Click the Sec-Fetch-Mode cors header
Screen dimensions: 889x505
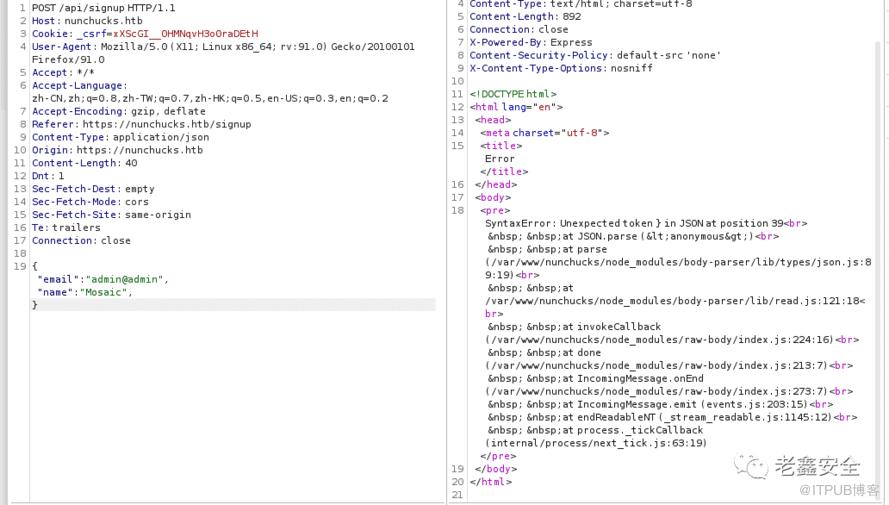click(x=90, y=202)
